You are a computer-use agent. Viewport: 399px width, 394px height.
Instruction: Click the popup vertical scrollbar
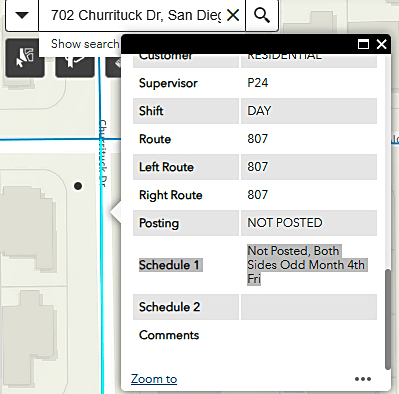[387, 319]
